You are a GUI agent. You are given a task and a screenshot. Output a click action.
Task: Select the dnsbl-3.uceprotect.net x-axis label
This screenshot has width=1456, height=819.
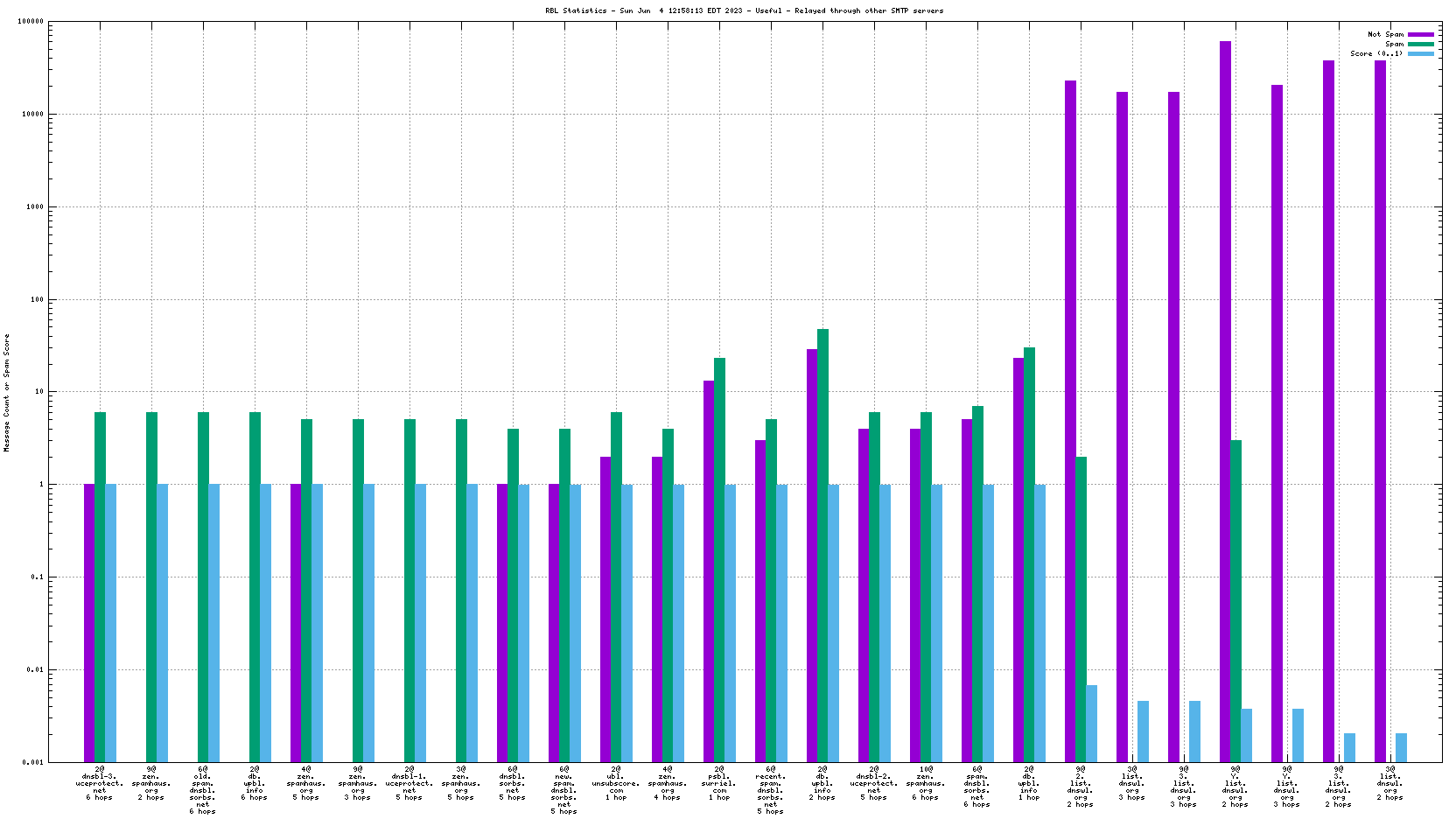(x=99, y=783)
